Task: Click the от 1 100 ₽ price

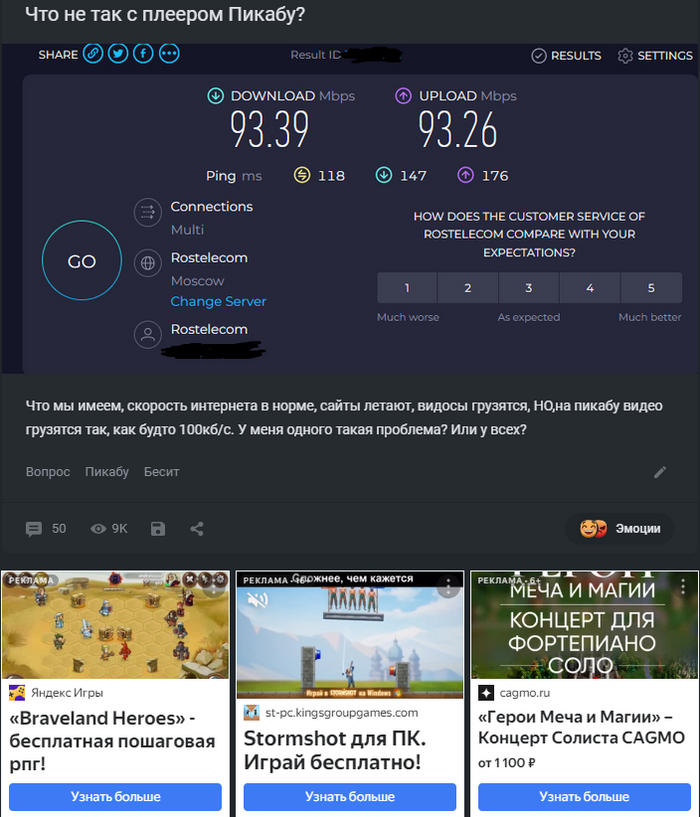Action: (507, 763)
